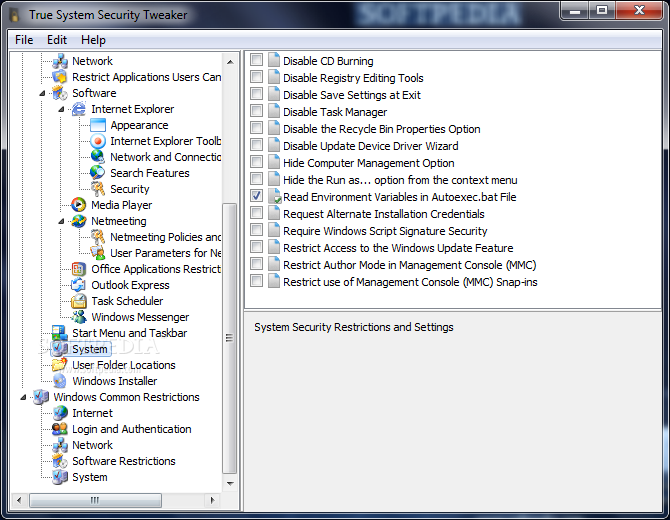The height and width of the screenshot is (520, 670).
Task: Click the vertical scrollbar thumb in tree
Action: (x=230, y=338)
